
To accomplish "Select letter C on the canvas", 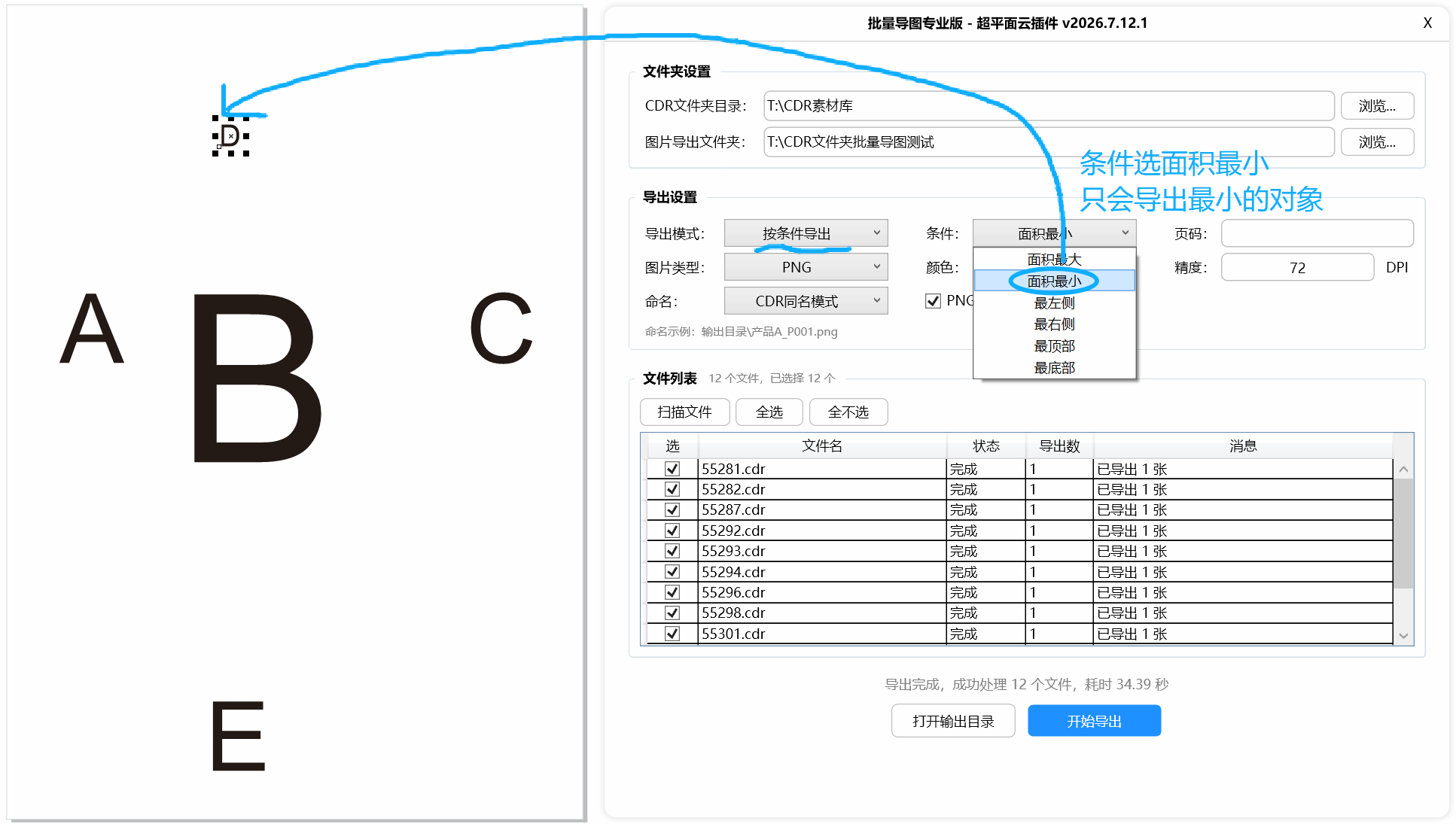I will tap(501, 328).
